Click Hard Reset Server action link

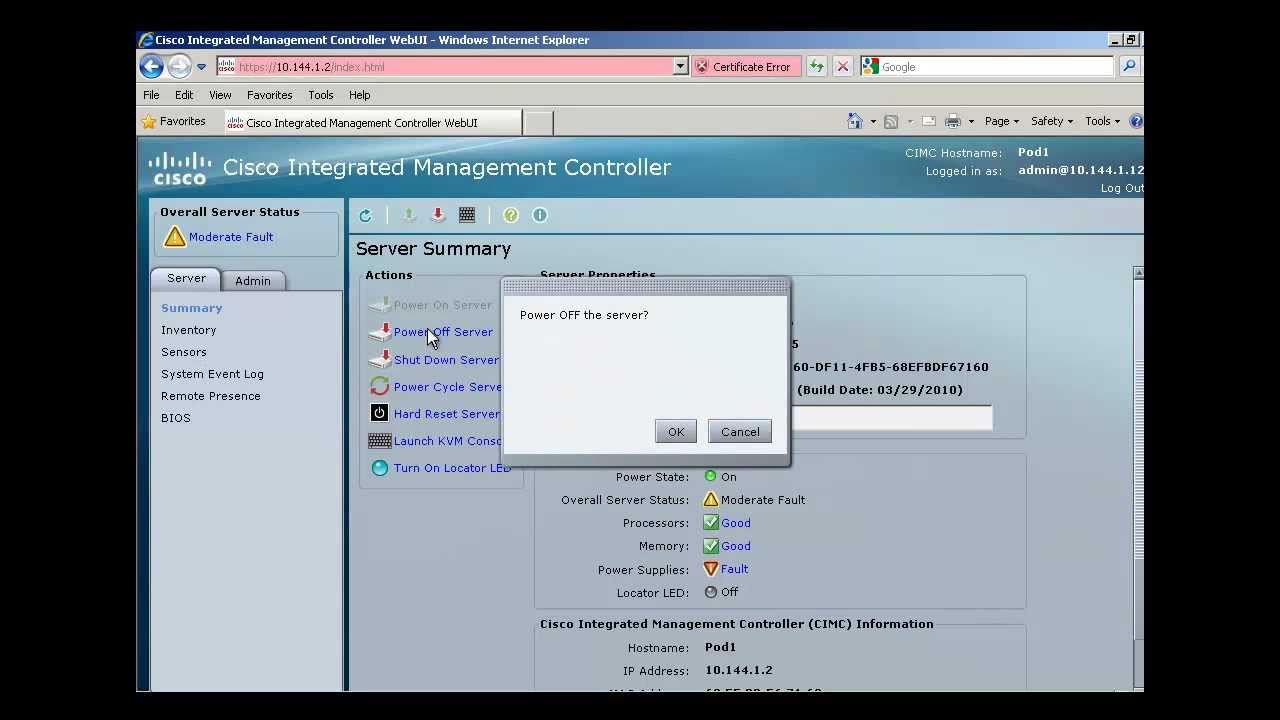tap(447, 414)
